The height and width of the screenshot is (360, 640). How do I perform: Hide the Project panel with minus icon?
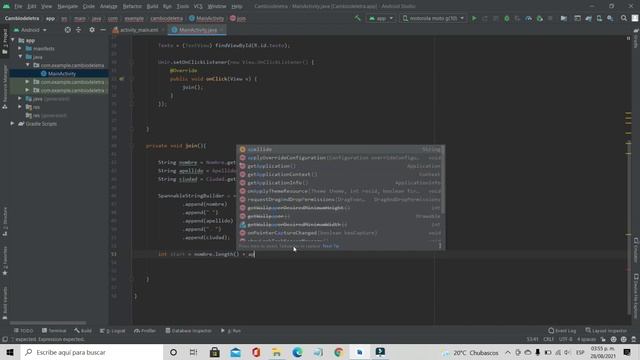(x=103, y=30)
